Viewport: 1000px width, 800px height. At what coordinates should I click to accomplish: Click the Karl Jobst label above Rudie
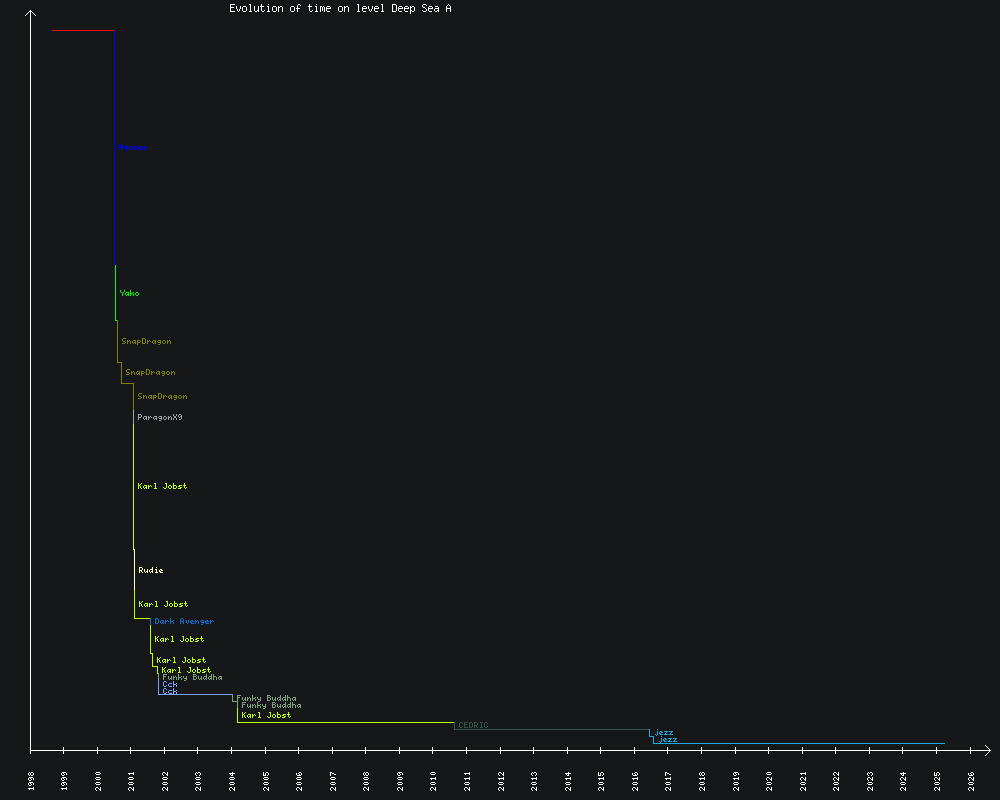[x=162, y=486]
